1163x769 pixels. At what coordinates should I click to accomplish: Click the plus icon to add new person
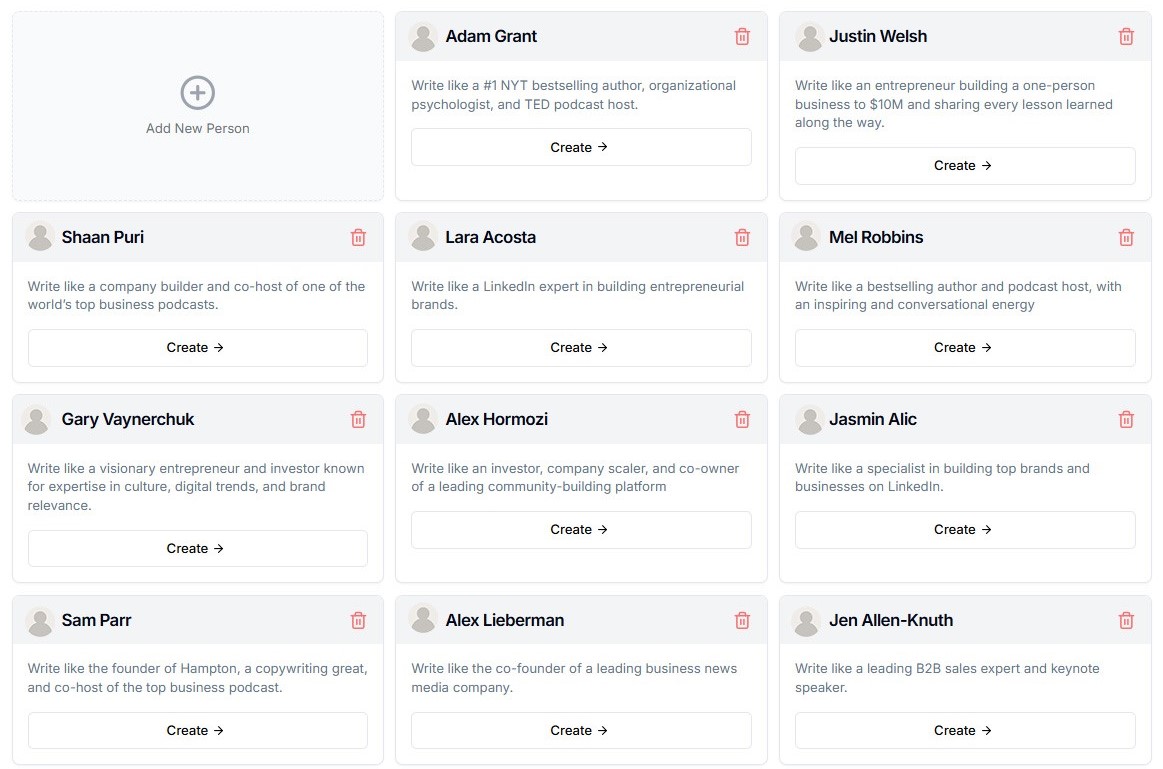pyautogui.click(x=198, y=93)
